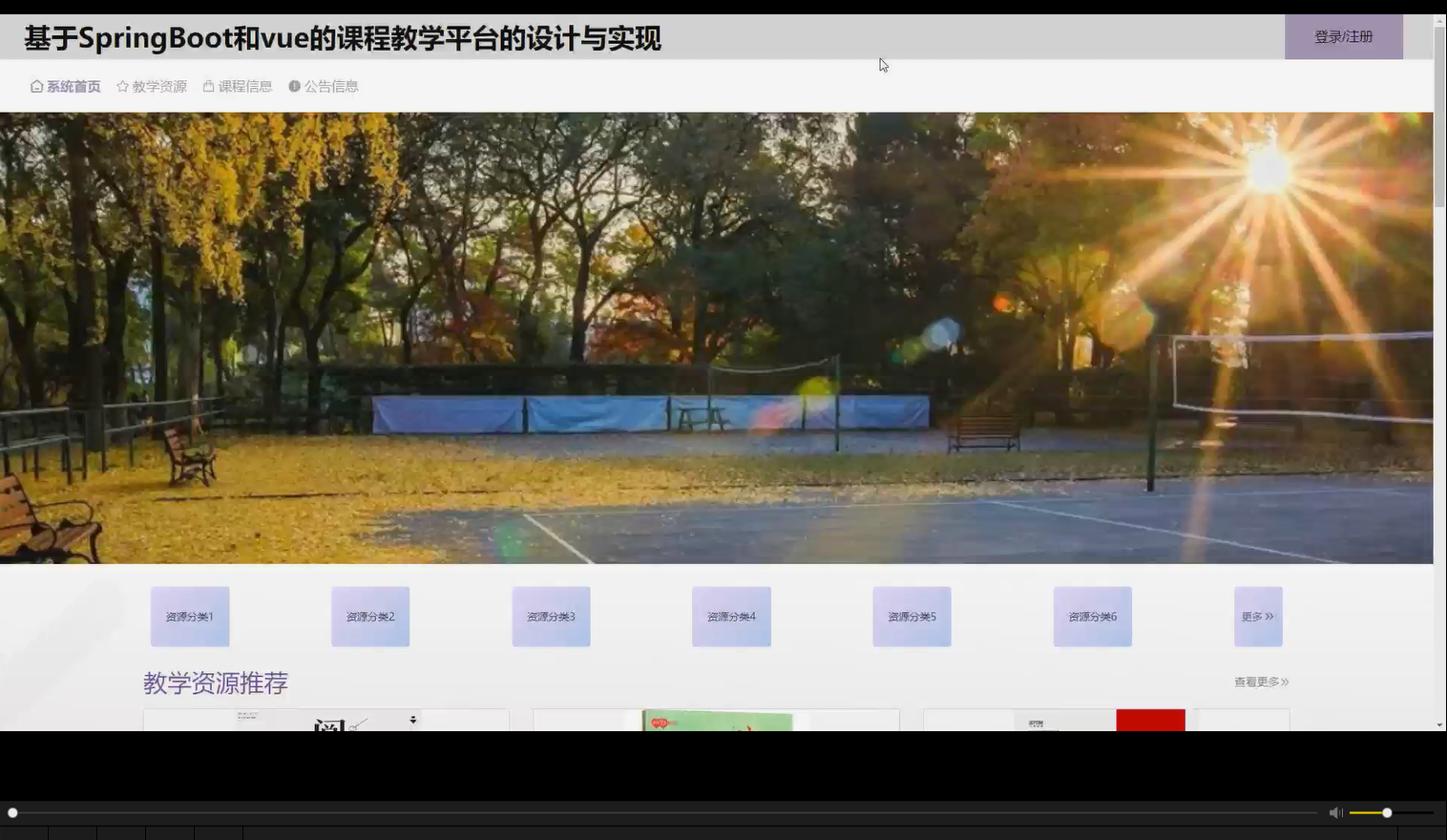The image size is (1447, 840).
Task: Open the 教学资源 navigation item
Action: [x=159, y=86]
